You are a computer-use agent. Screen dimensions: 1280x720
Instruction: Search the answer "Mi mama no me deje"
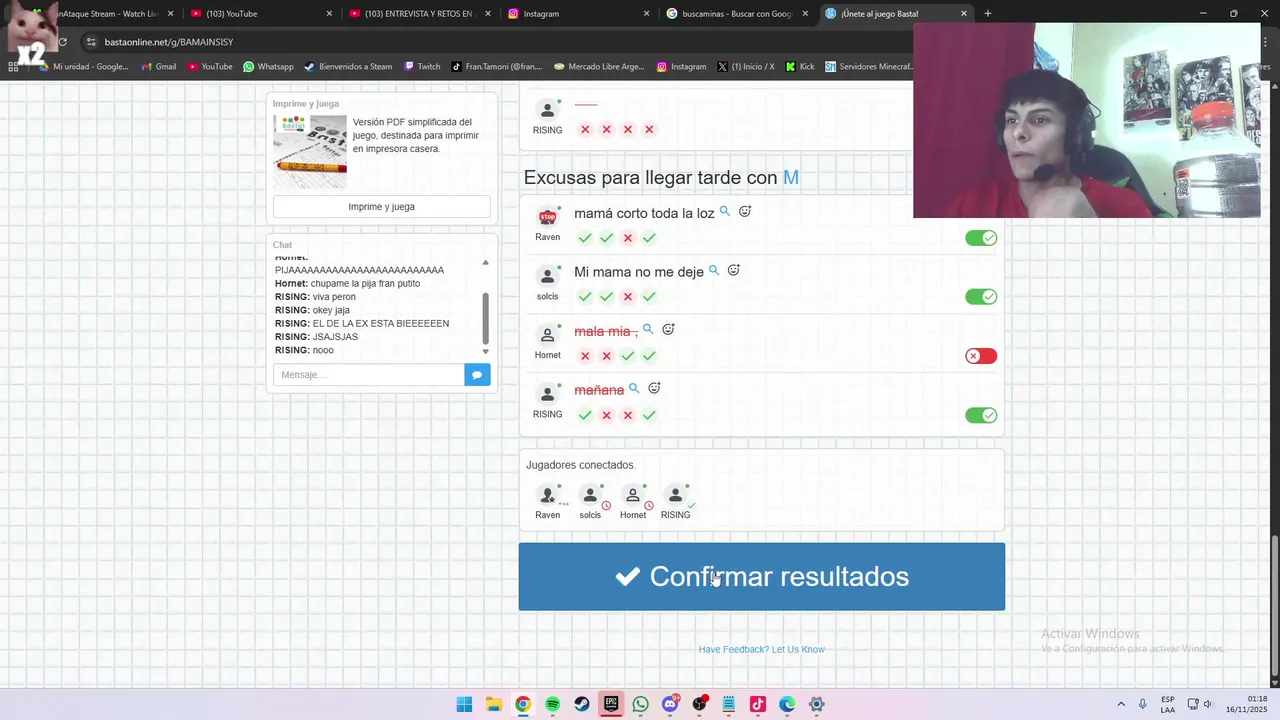[714, 271]
